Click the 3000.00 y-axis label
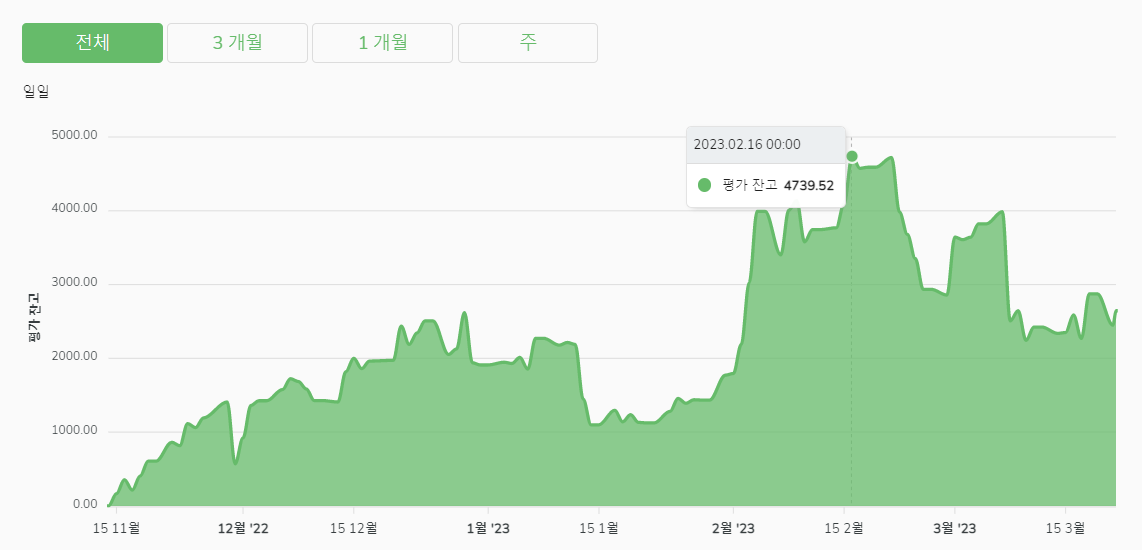Image resolution: width=1142 pixels, height=550 pixels. (74, 283)
